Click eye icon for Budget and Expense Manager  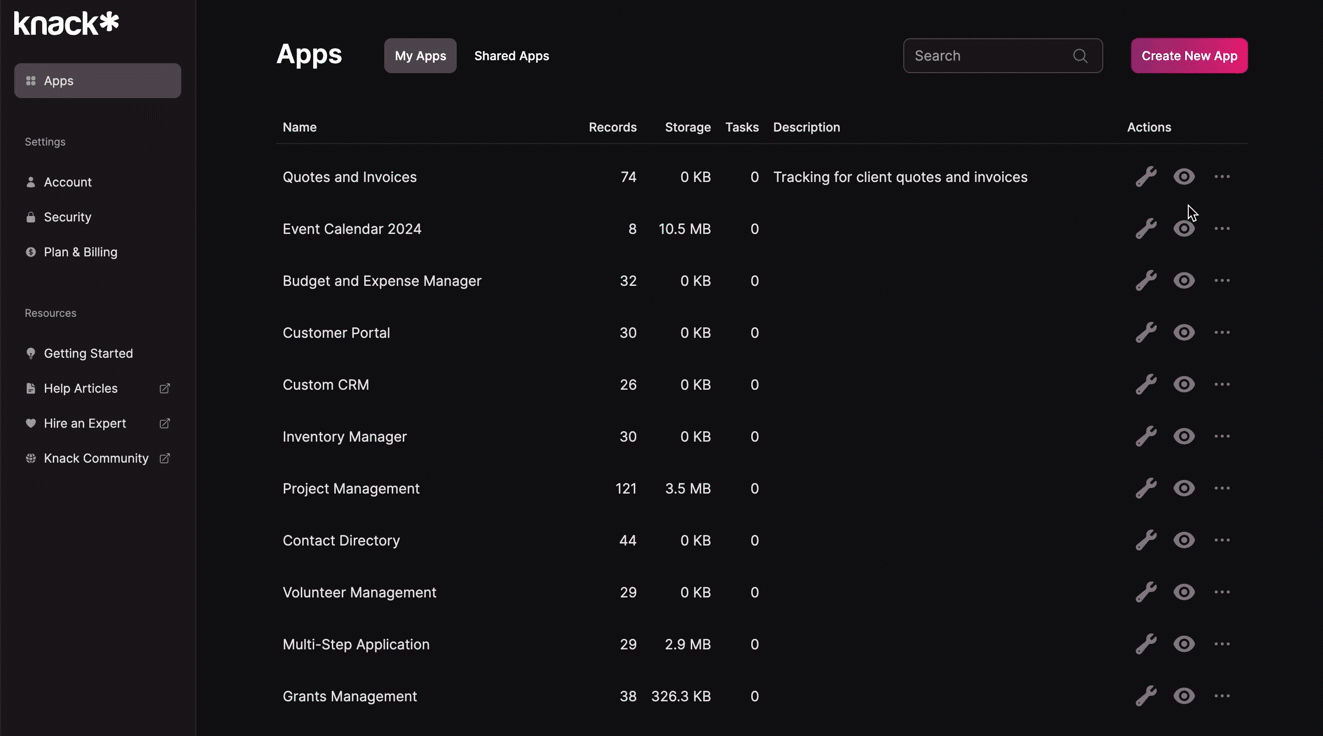(x=1184, y=281)
